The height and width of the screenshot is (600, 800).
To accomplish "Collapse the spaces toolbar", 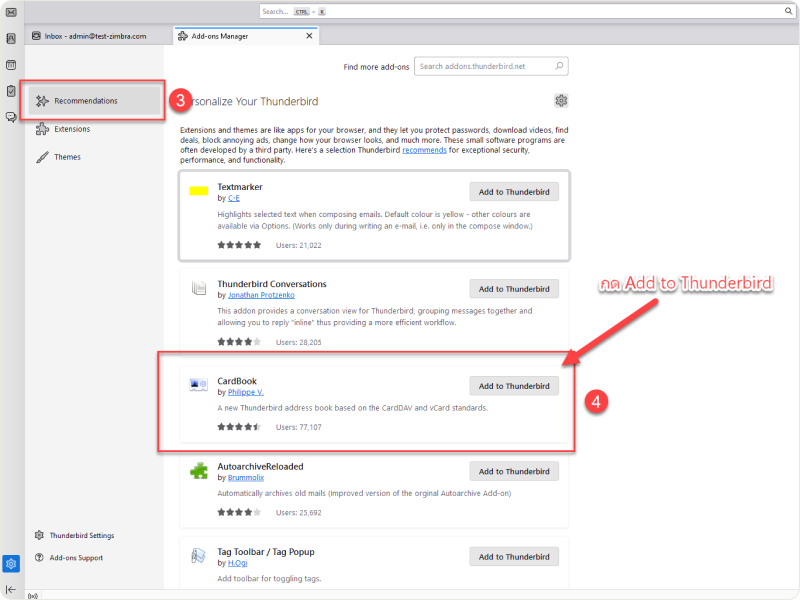I will [10, 589].
